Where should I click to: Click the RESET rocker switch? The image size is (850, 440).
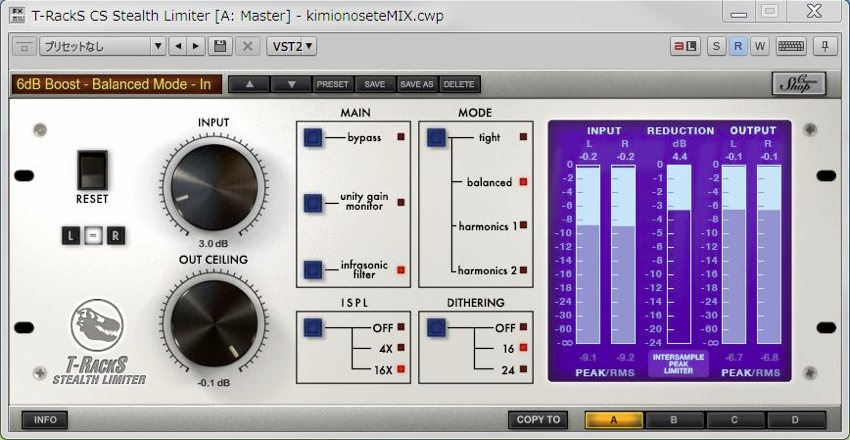tap(92, 170)
